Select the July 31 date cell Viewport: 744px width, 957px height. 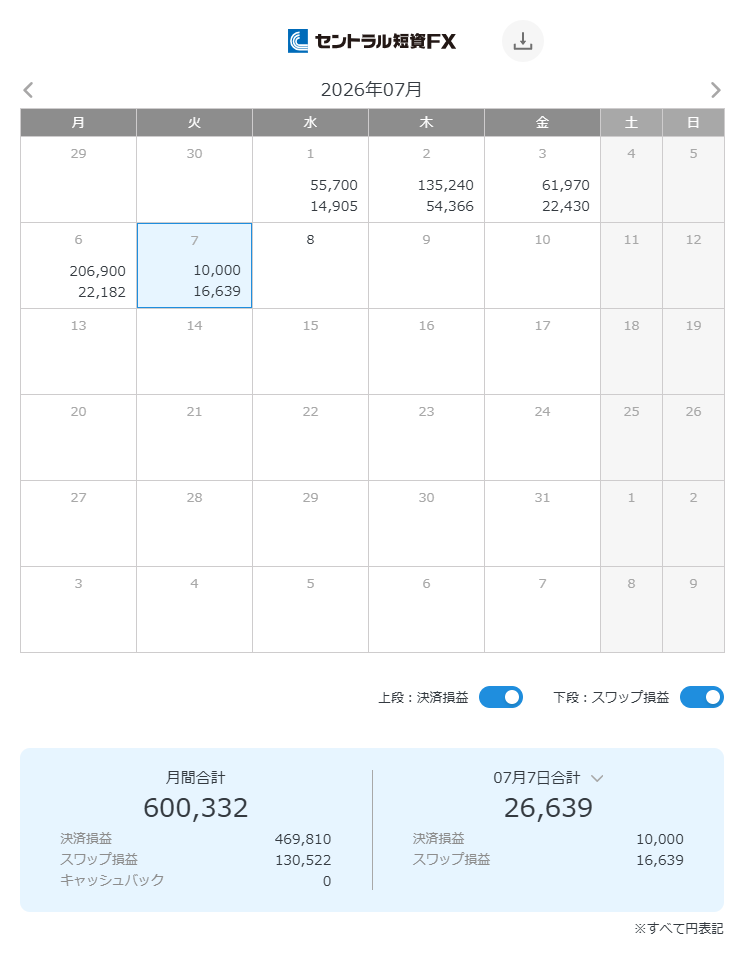click(x=543, y=524)
